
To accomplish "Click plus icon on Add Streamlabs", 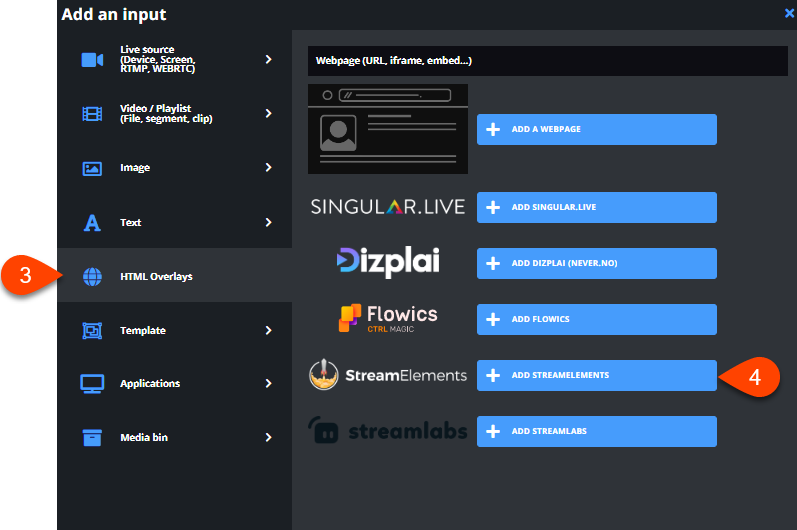I will 493,431.
